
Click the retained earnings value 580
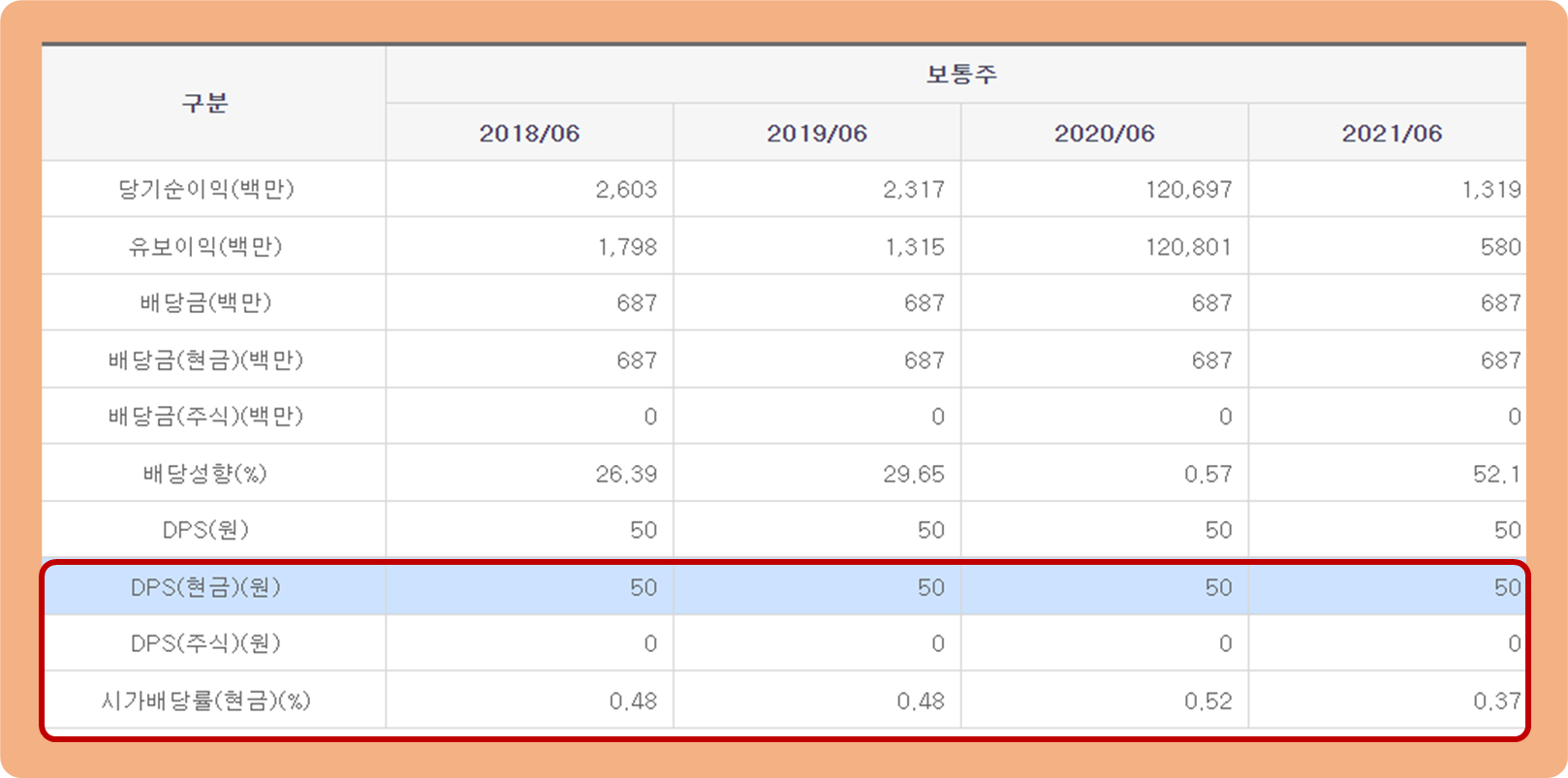[x=1501, y=247]
